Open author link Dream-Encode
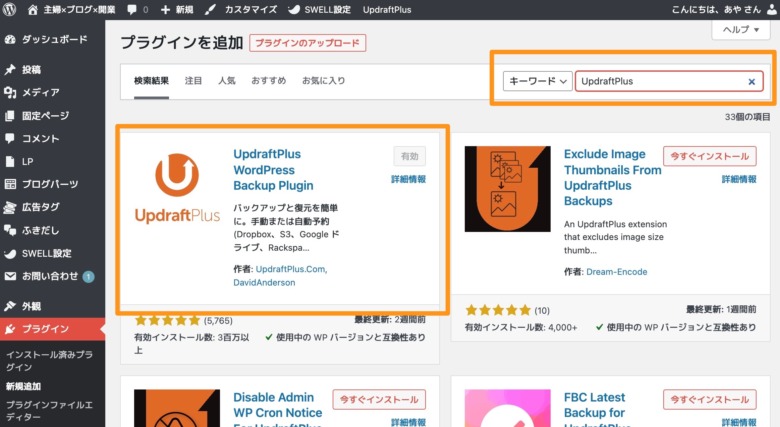 click(x=617, y=272)
